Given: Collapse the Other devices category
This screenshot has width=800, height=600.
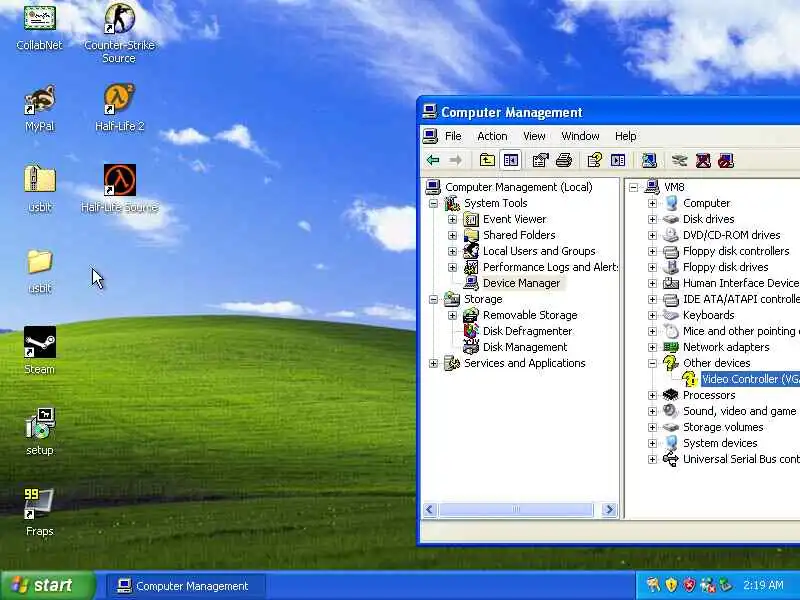Looking at the screenshot, I should point(652,363).
